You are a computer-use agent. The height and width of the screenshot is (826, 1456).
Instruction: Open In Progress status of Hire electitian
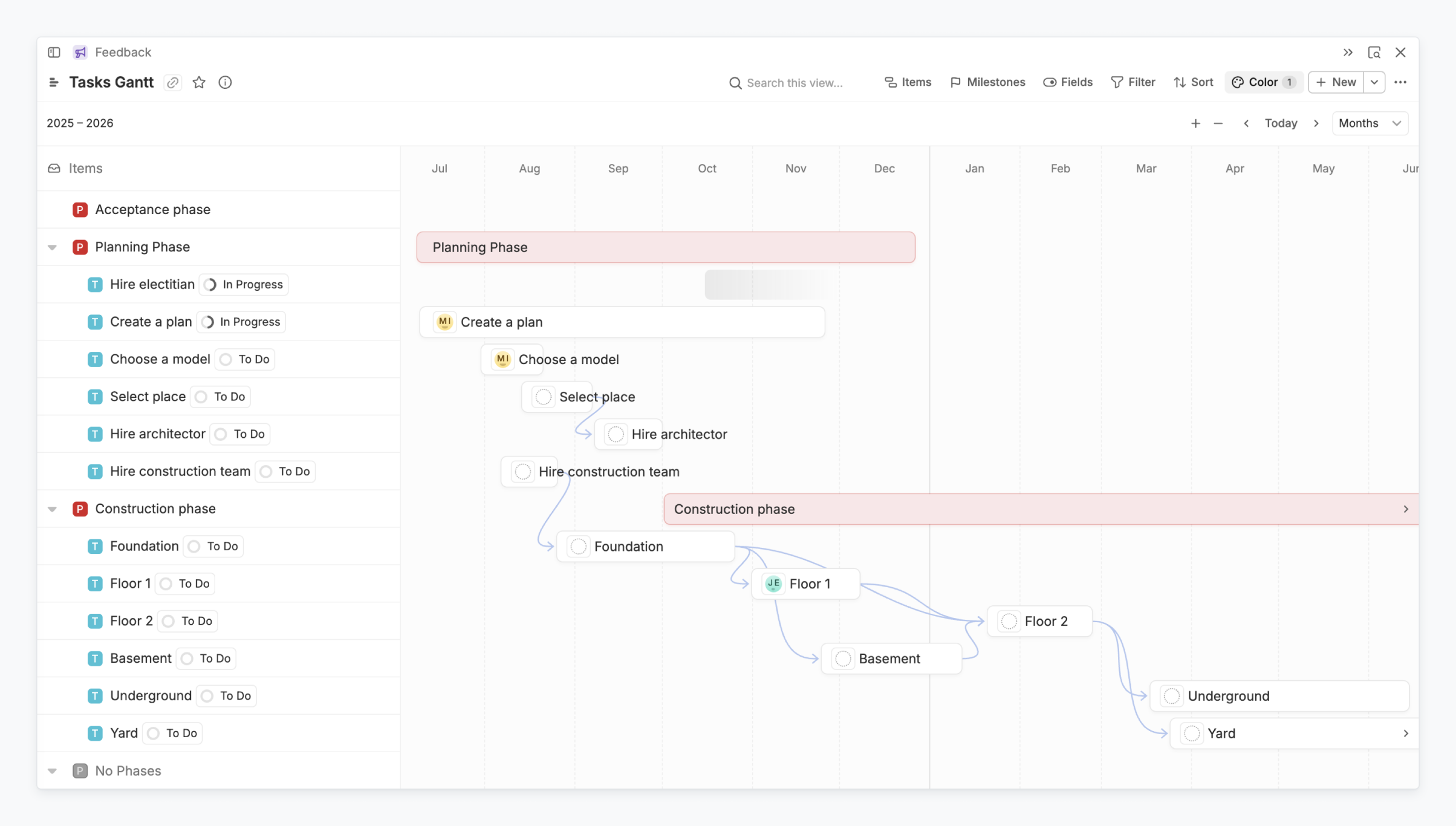(244, 284)
